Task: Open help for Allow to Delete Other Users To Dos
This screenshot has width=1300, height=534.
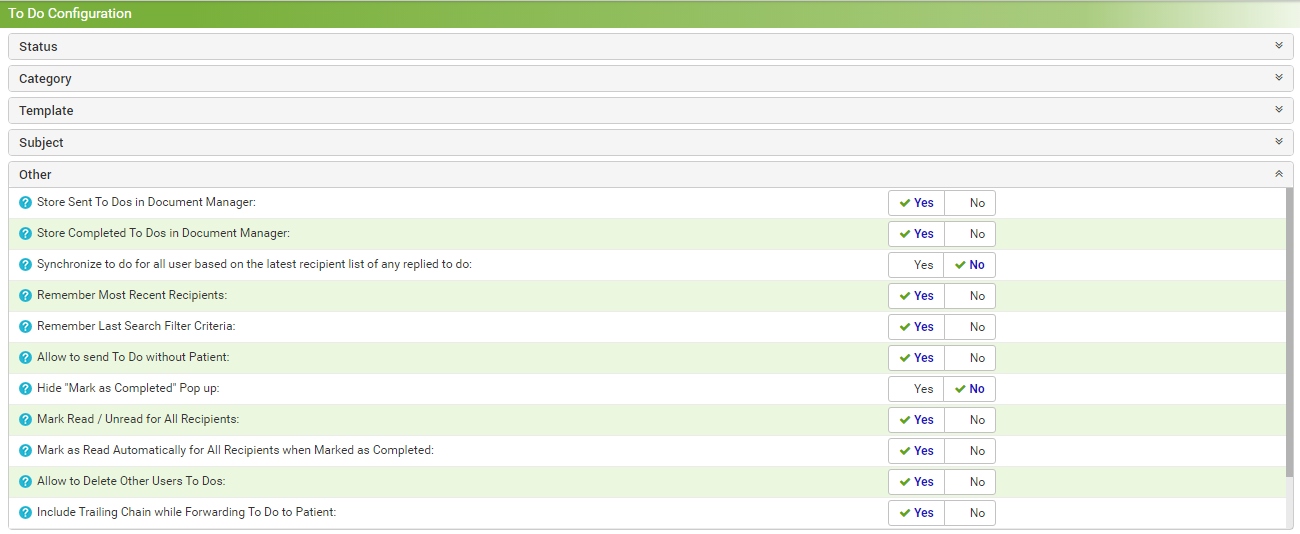Action: point(26,482)
